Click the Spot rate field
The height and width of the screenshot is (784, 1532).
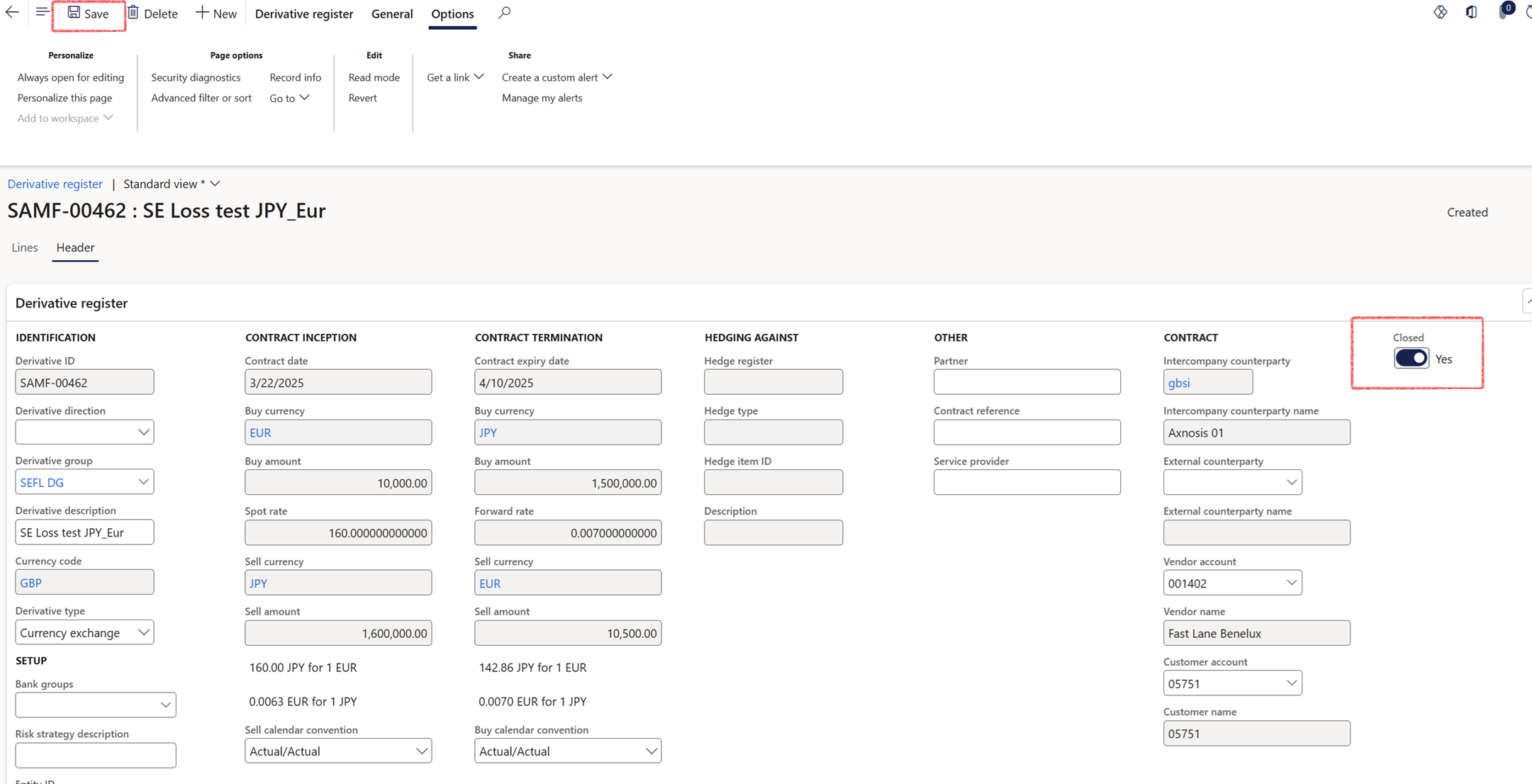point(338,532)
